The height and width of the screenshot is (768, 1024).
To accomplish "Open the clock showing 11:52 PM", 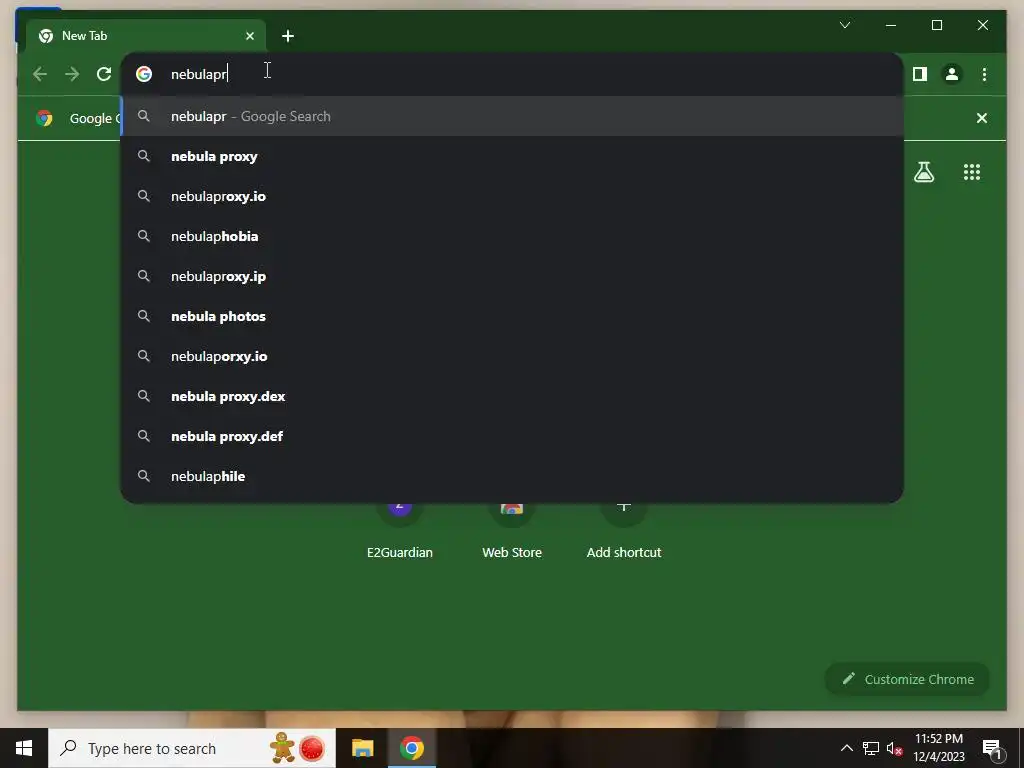I will coord(938,748).
